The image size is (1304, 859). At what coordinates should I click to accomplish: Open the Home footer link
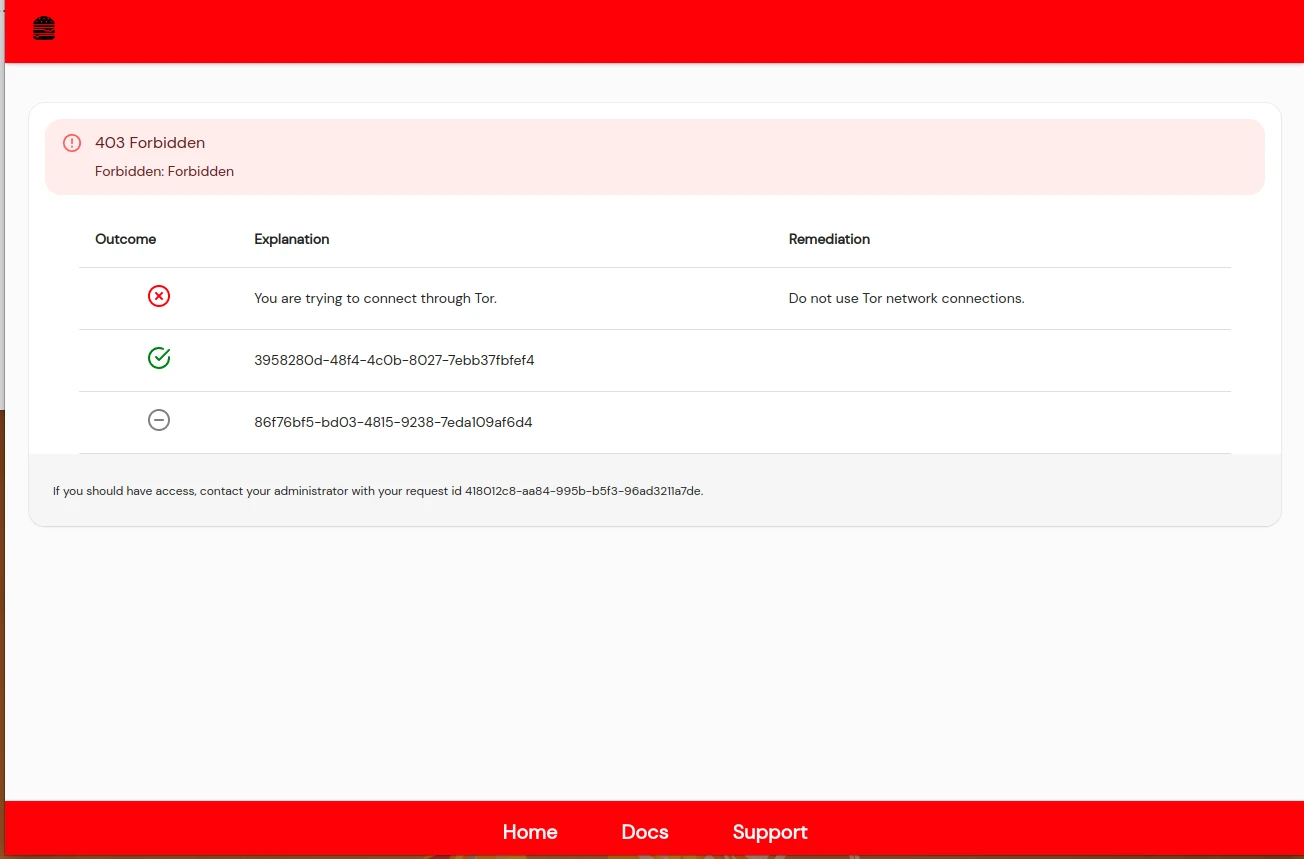tap(530, 832)
